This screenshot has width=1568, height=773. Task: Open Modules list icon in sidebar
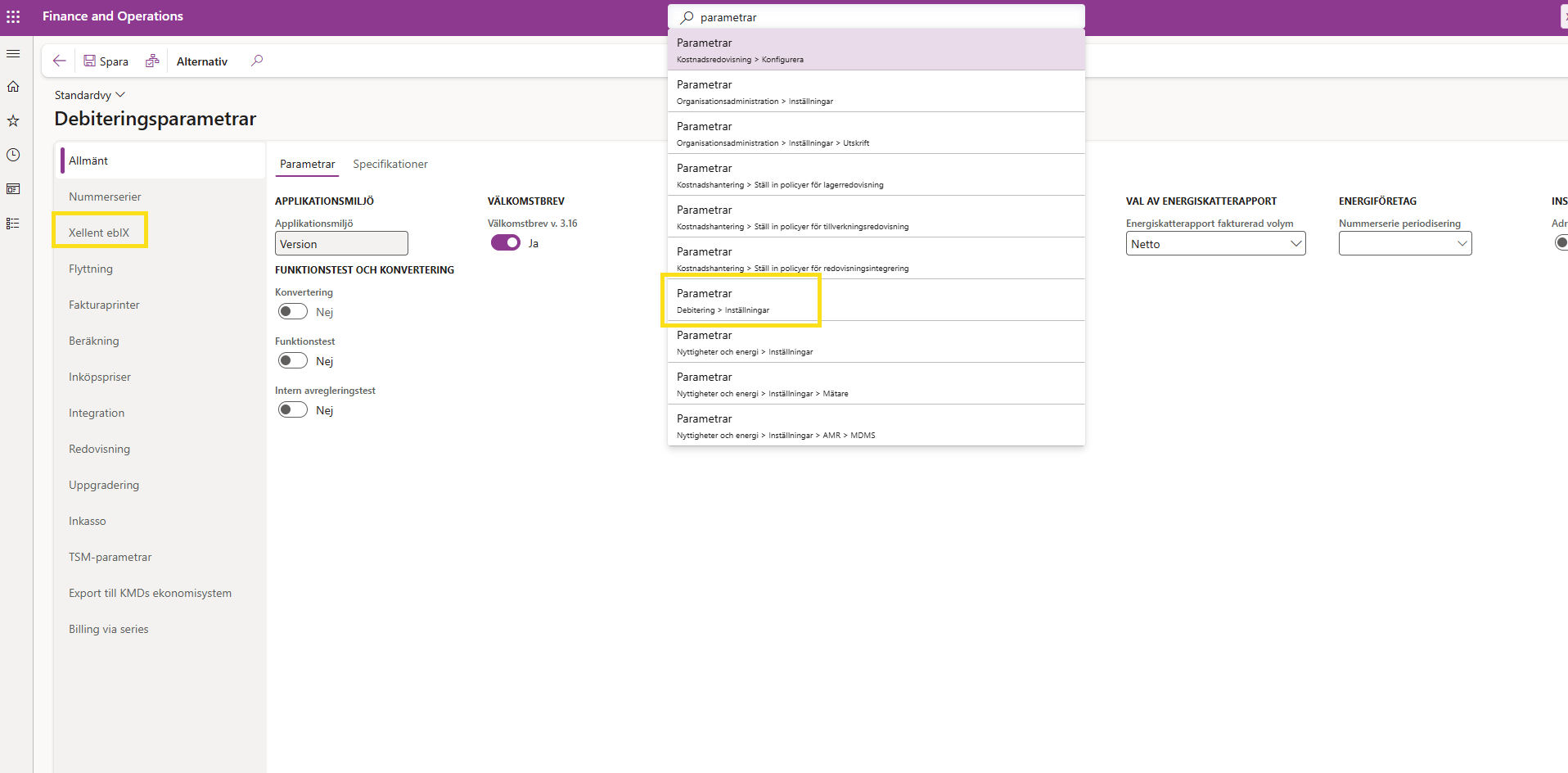pos(13,224)
